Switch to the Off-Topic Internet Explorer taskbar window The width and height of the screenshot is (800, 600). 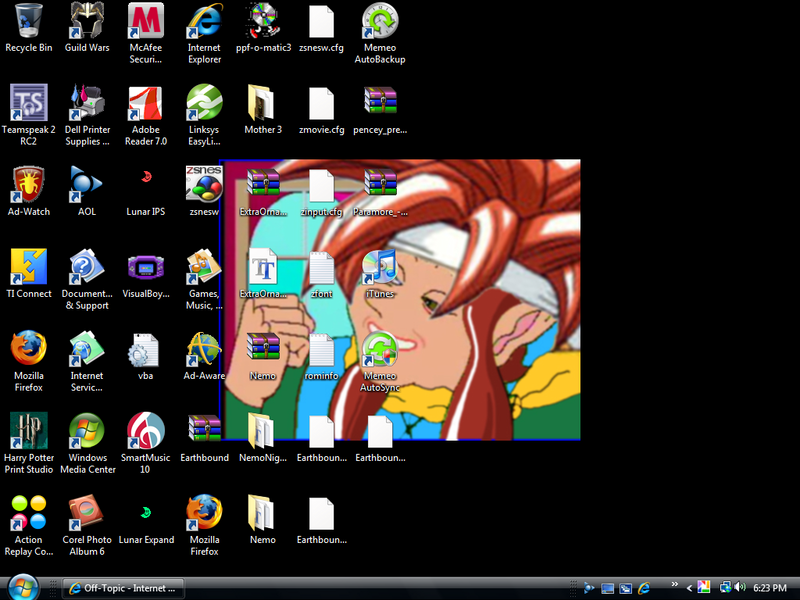point(123,588)
